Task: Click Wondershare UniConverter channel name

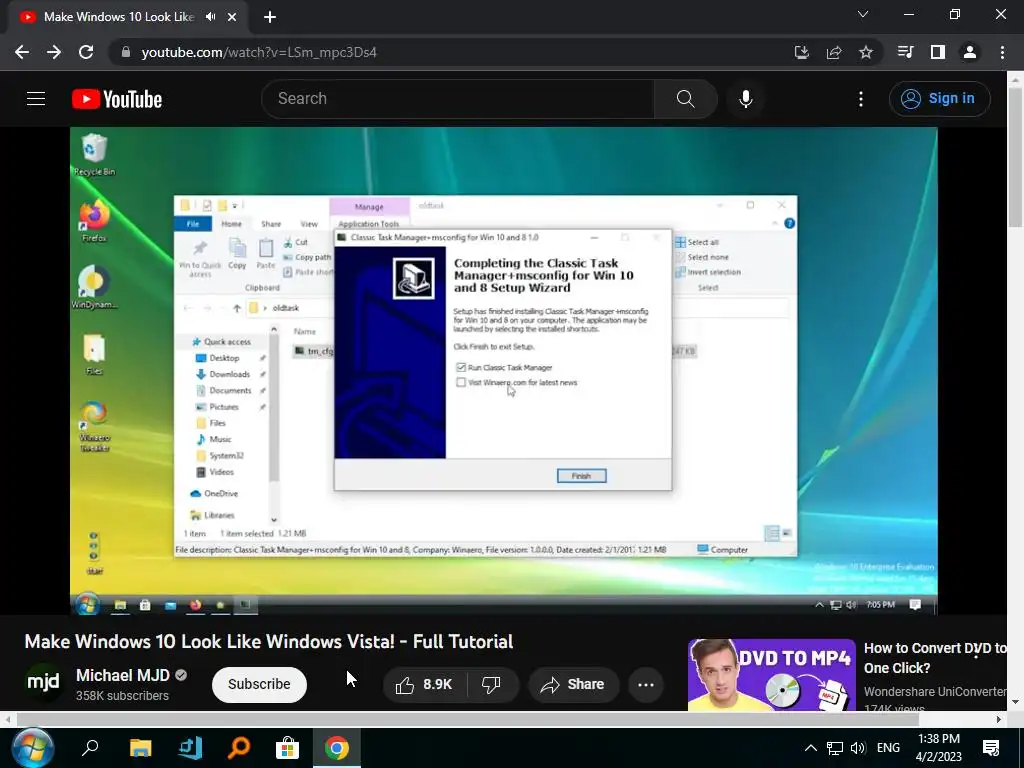Action: 935,692
